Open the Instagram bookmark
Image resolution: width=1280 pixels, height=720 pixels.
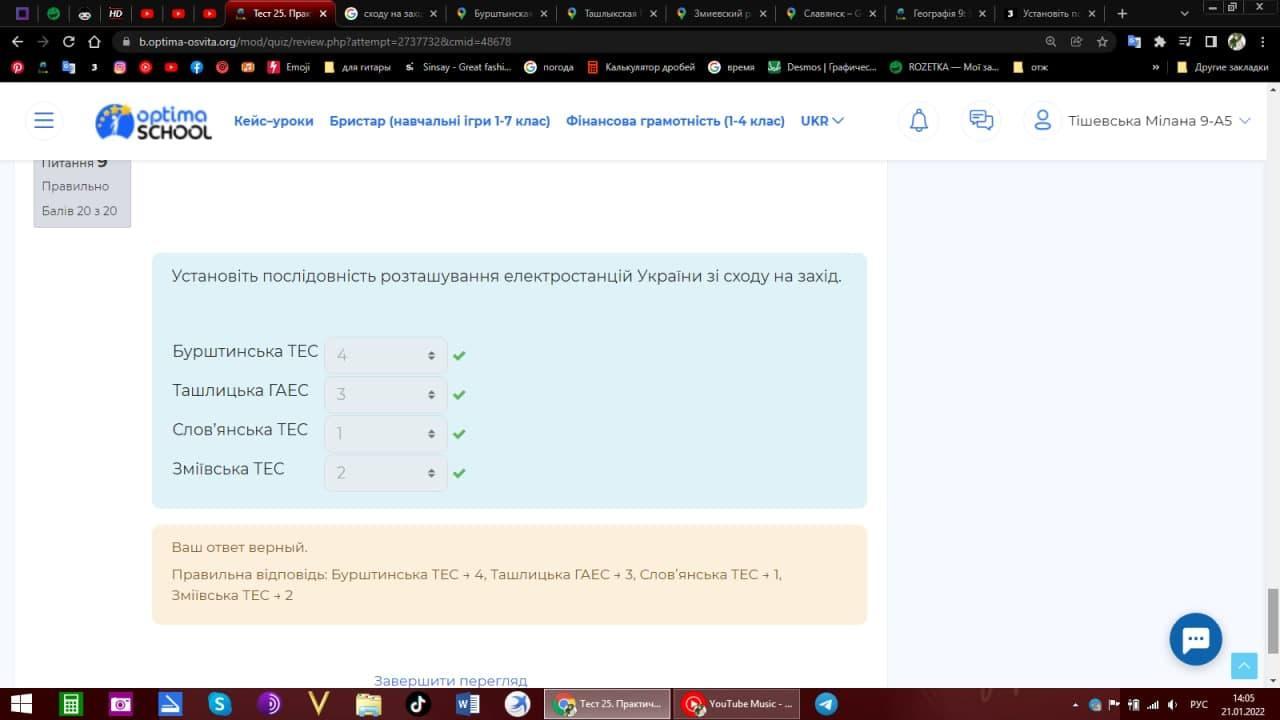pyautogui.click(x=120, y=67)
